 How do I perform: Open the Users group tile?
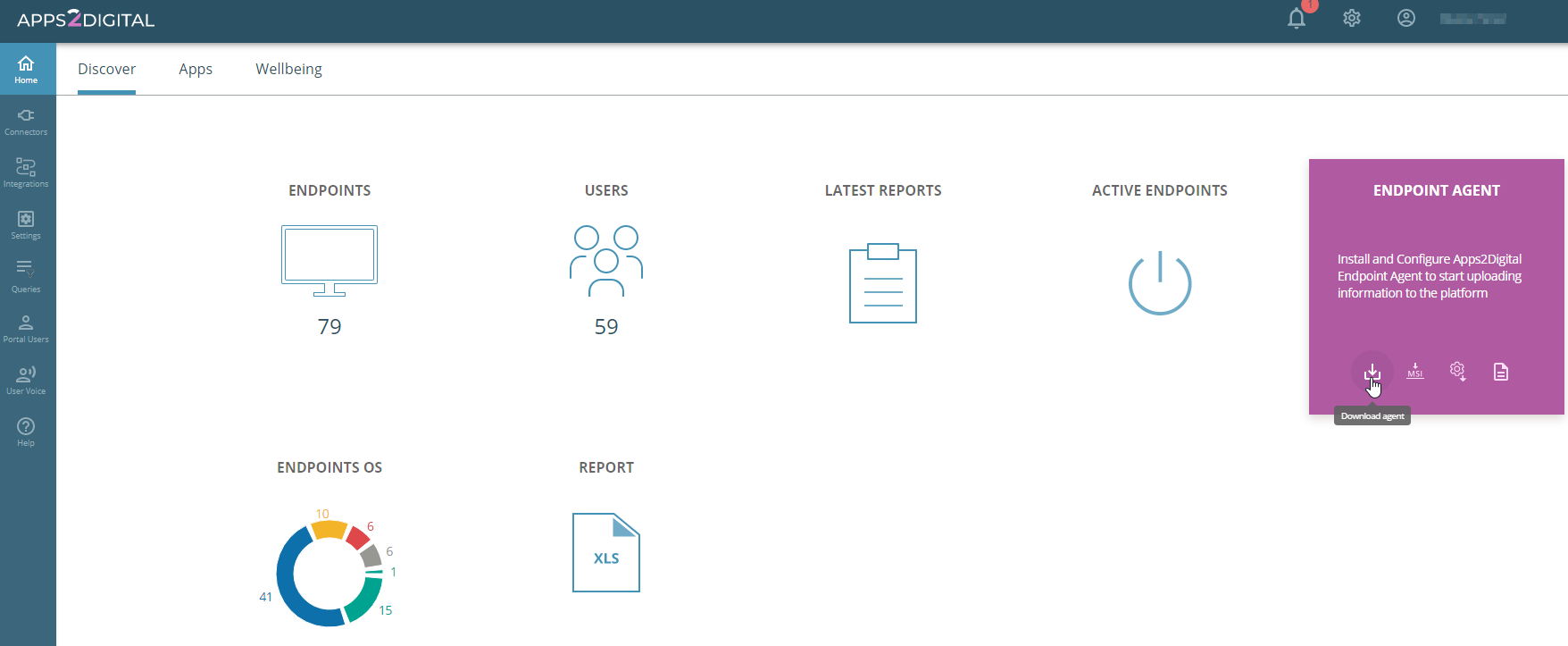606,261
